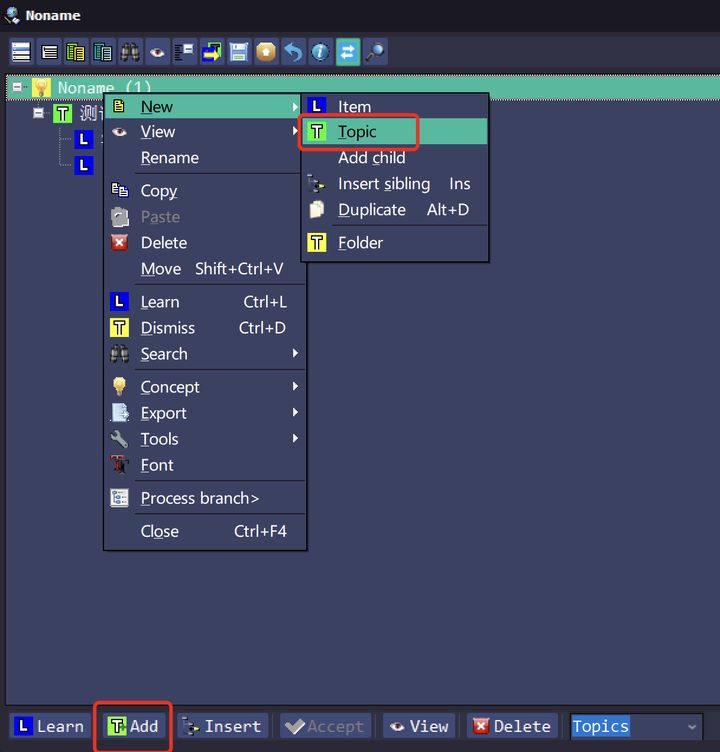Choose Move Shift+Ctrl+V from context menu
The image size is (720, 752).
point(205,269)
